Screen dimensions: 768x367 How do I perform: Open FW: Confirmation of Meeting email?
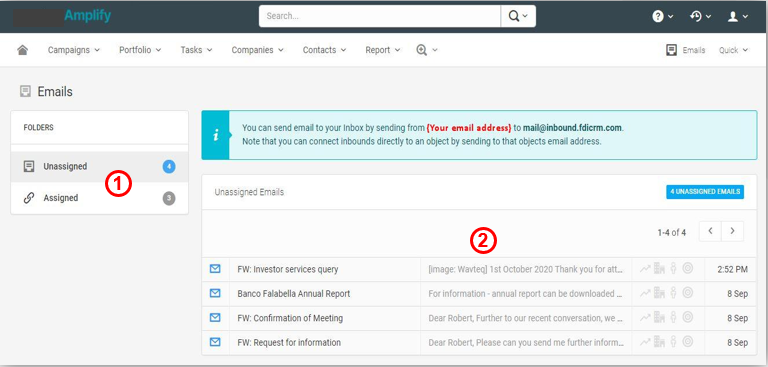pos(290,318)
